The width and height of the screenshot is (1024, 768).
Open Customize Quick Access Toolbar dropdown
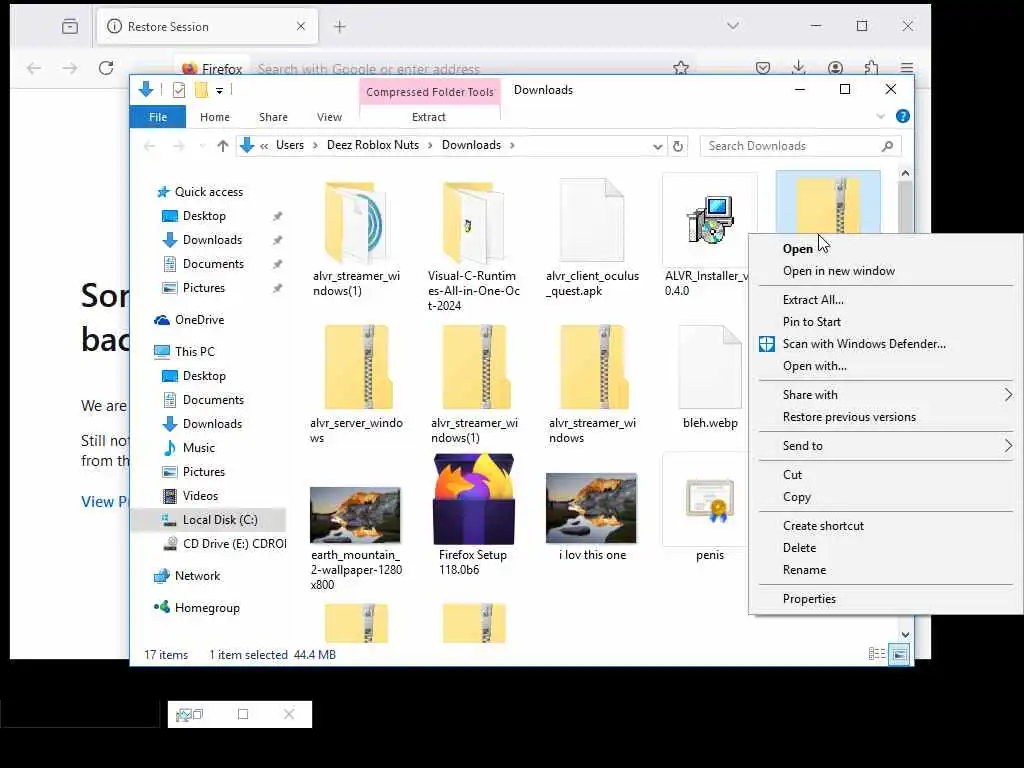point(219,91)
